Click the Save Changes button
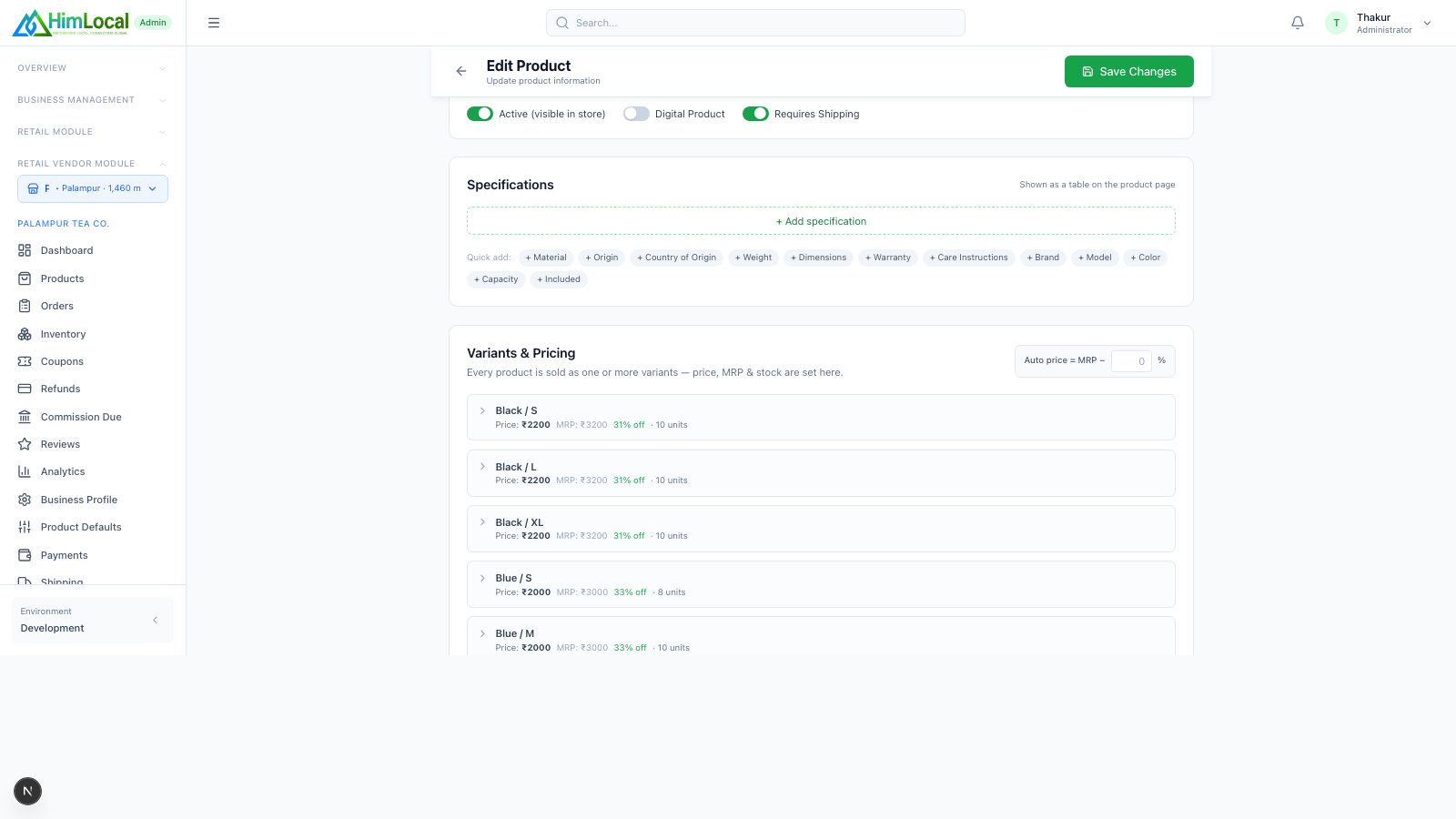1456x819 pixels. (1129, 72)
